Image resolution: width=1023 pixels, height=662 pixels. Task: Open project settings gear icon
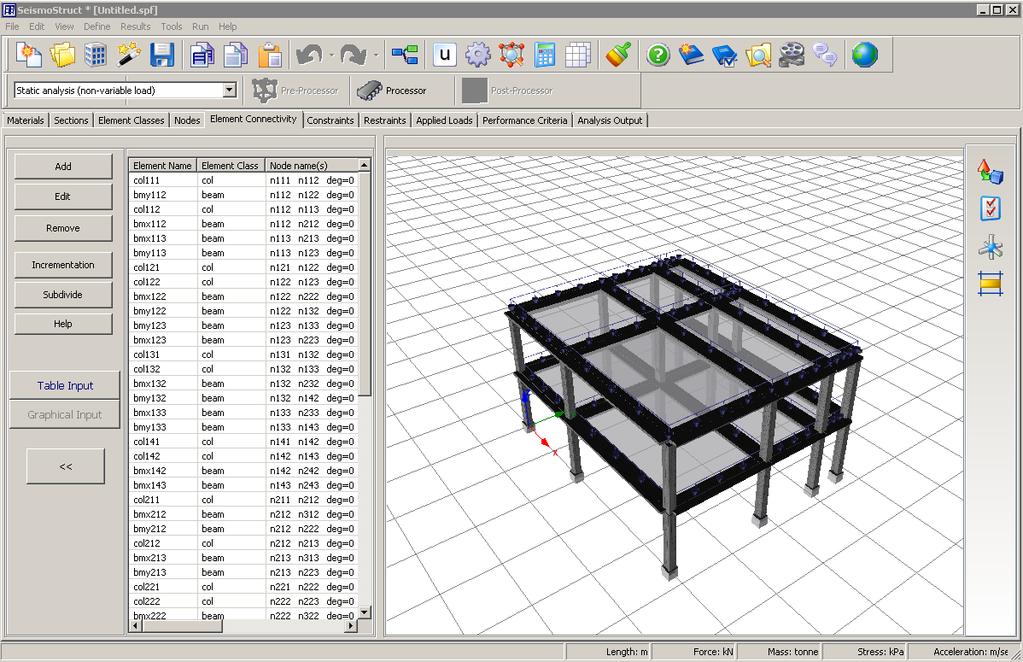(478, 55)
